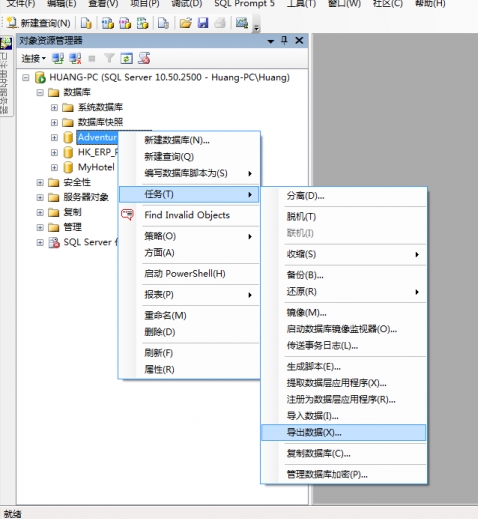
Task: Choose 复制数据库(C)... in tasks submenu
Action: pos(344,454)
